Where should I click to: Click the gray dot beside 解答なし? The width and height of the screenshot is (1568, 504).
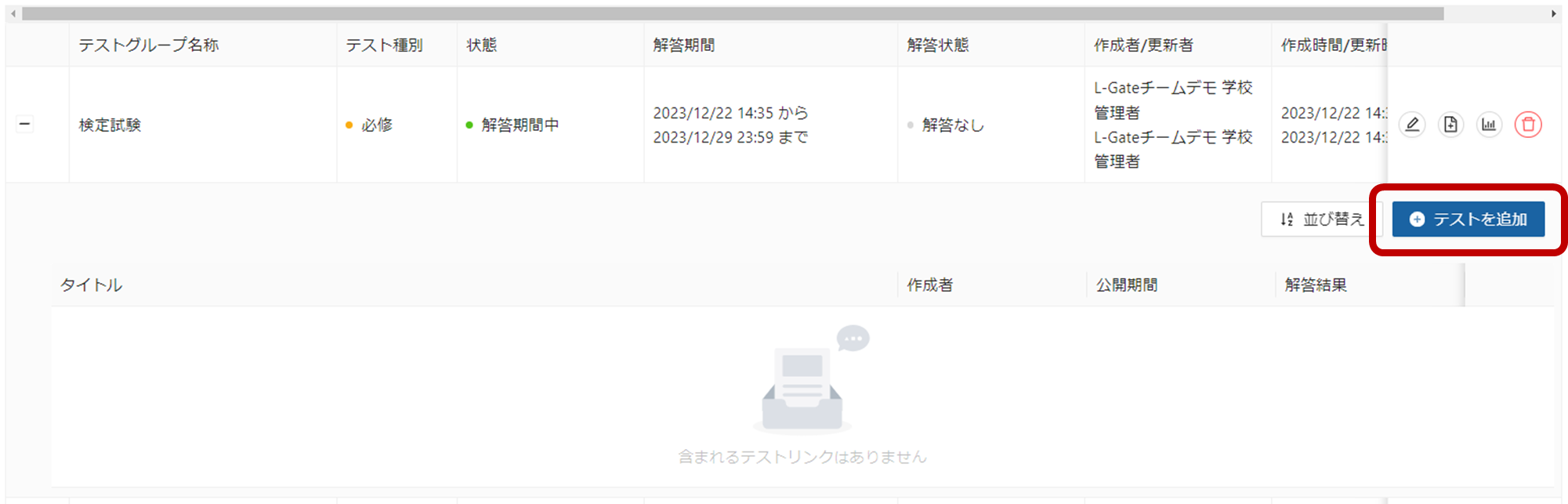click(x=911, y=125)
